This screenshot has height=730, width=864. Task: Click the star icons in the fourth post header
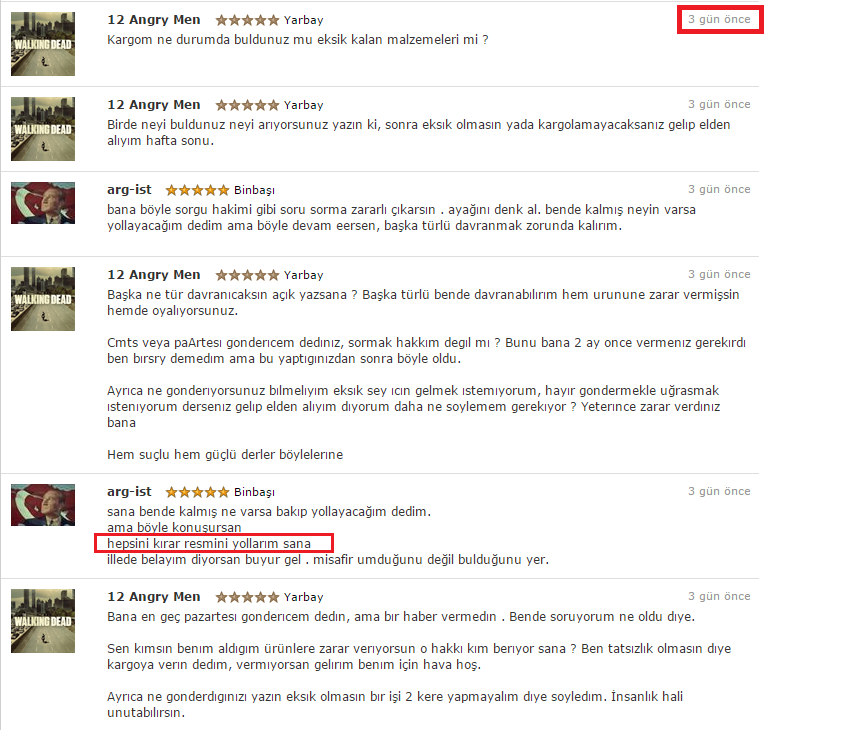(x=247, y=275)
